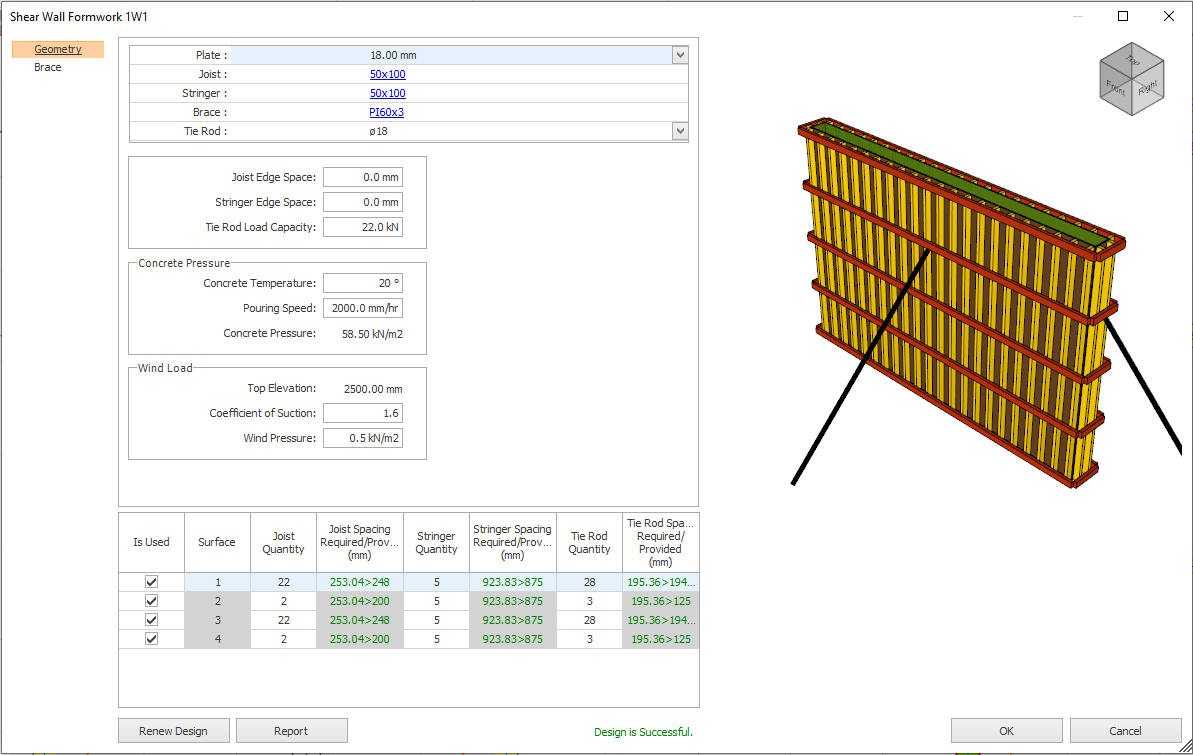Image resolution: width=1193 pixels, height=755 pixels.
Task: Click the Right face of the view cube
Action: click(x=1149, y=87)
